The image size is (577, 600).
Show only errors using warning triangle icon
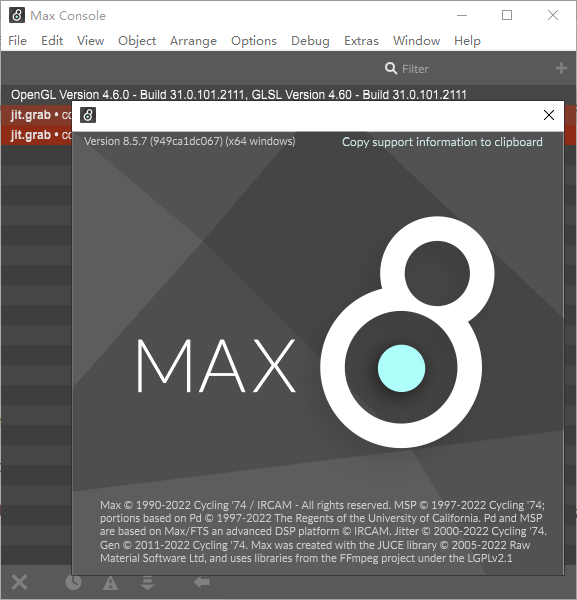110,583
